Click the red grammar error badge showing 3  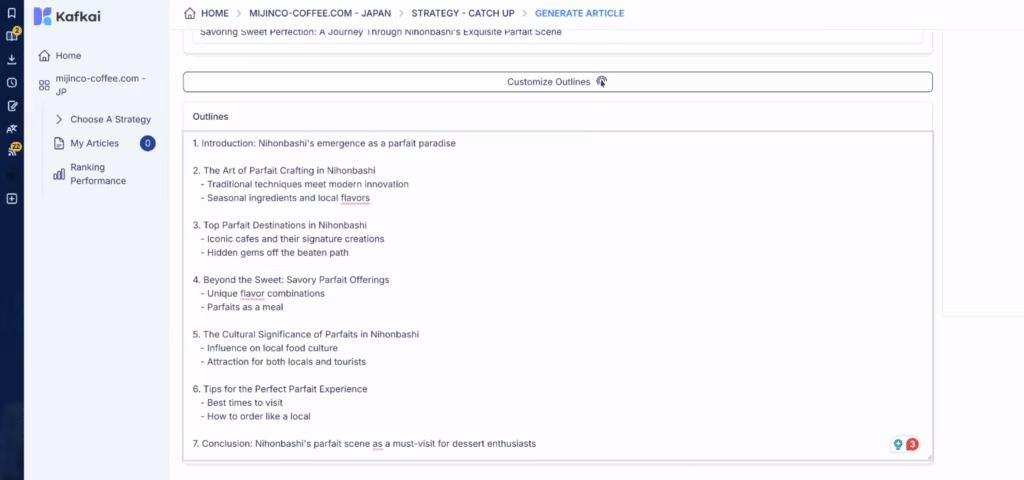pos(912,445)
